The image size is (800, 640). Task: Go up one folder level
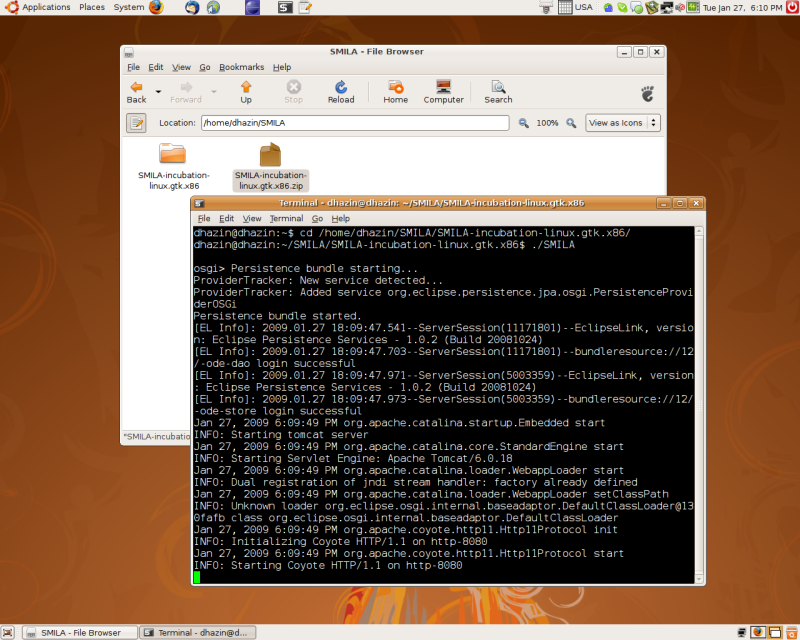[x=246, y=92]
